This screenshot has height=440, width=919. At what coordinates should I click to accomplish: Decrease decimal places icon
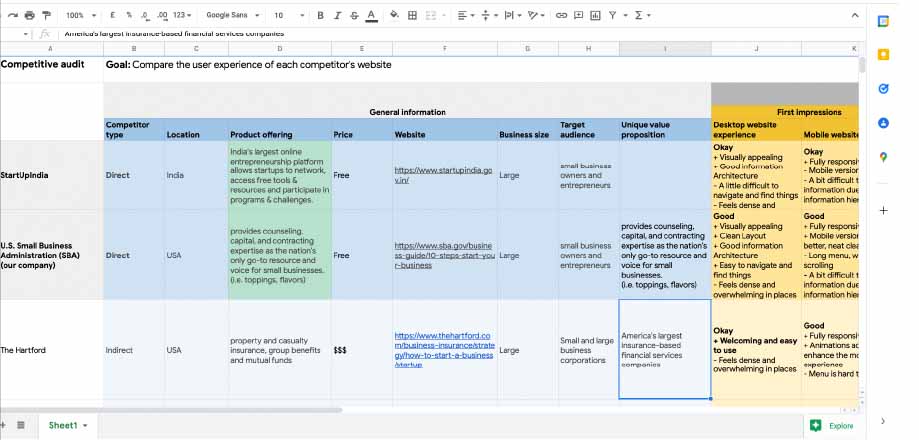pyautogui.click(x=145, y=15)
